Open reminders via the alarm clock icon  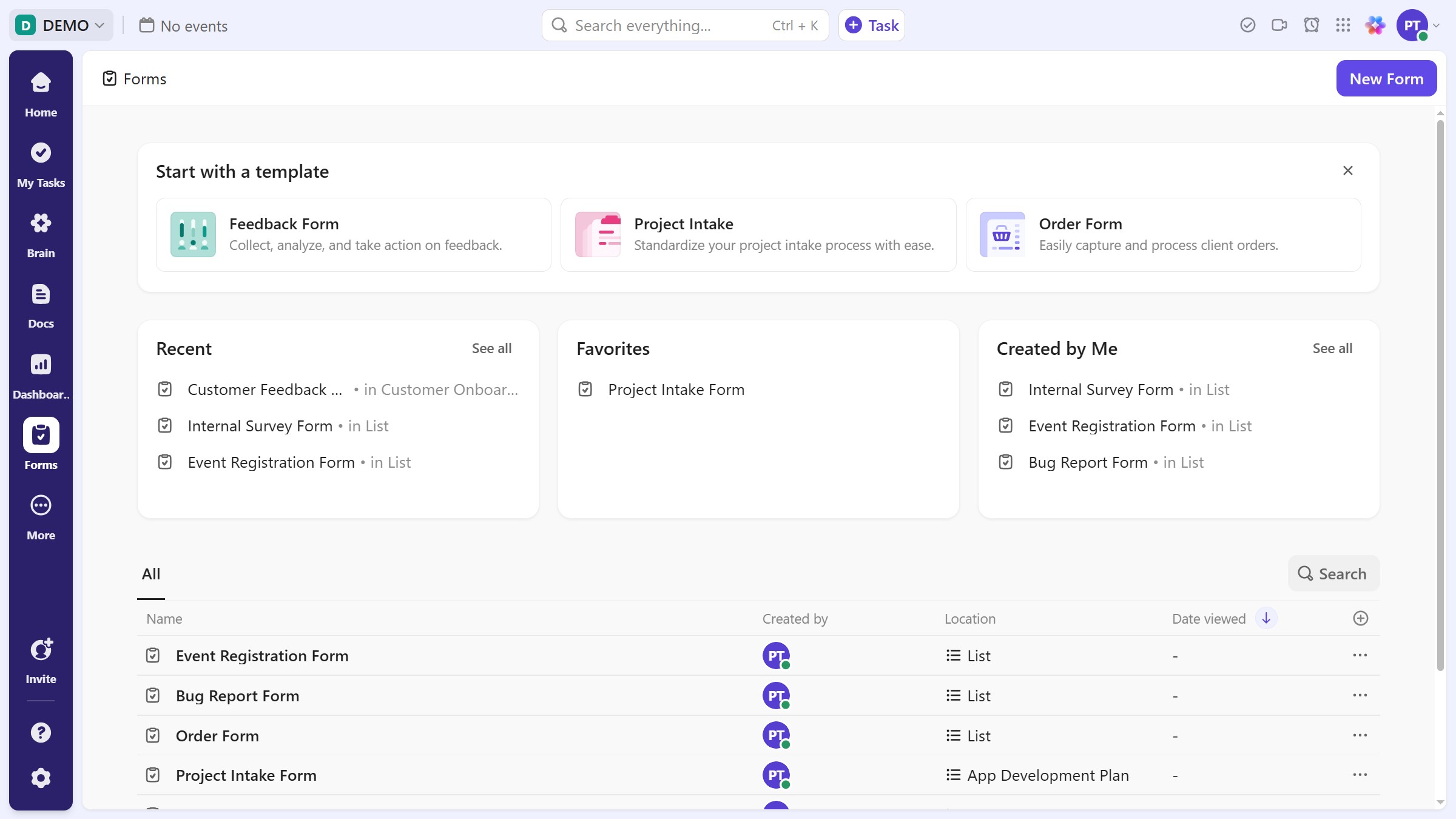[1312, 25]
